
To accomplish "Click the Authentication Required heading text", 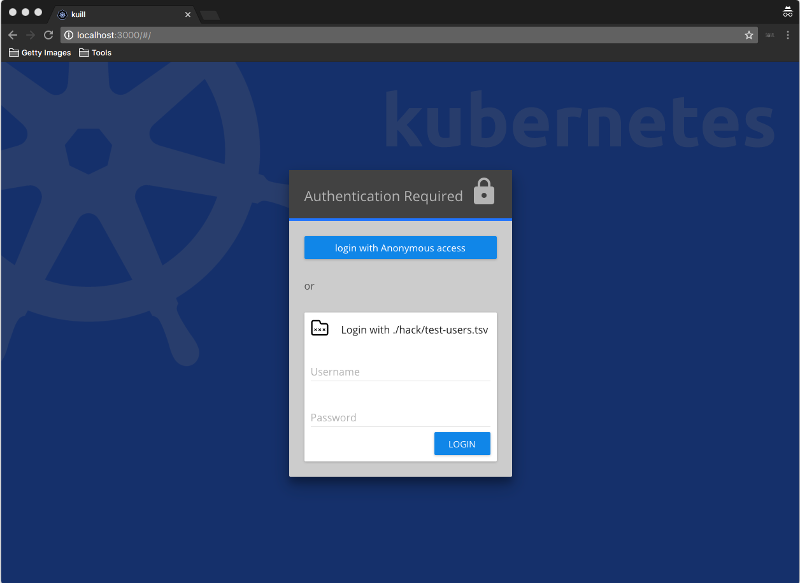I will (x=383, y=196).
